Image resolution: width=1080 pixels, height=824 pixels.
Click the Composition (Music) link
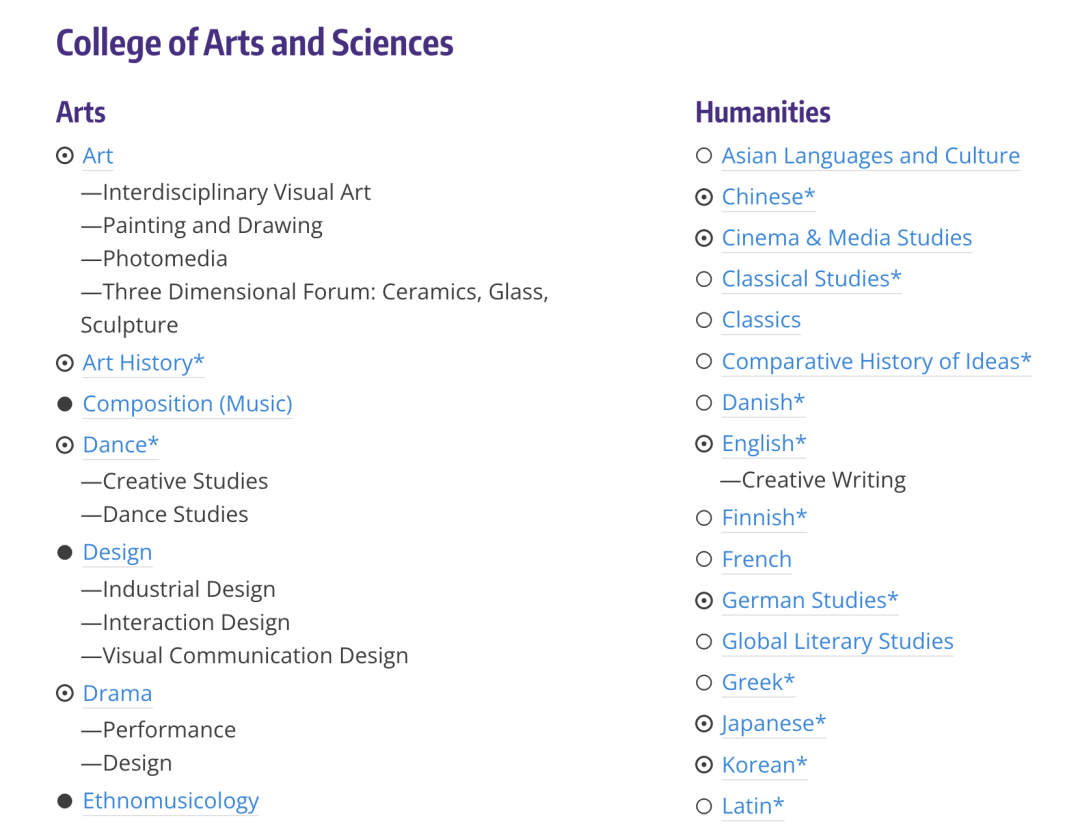(x=187, y=404)
